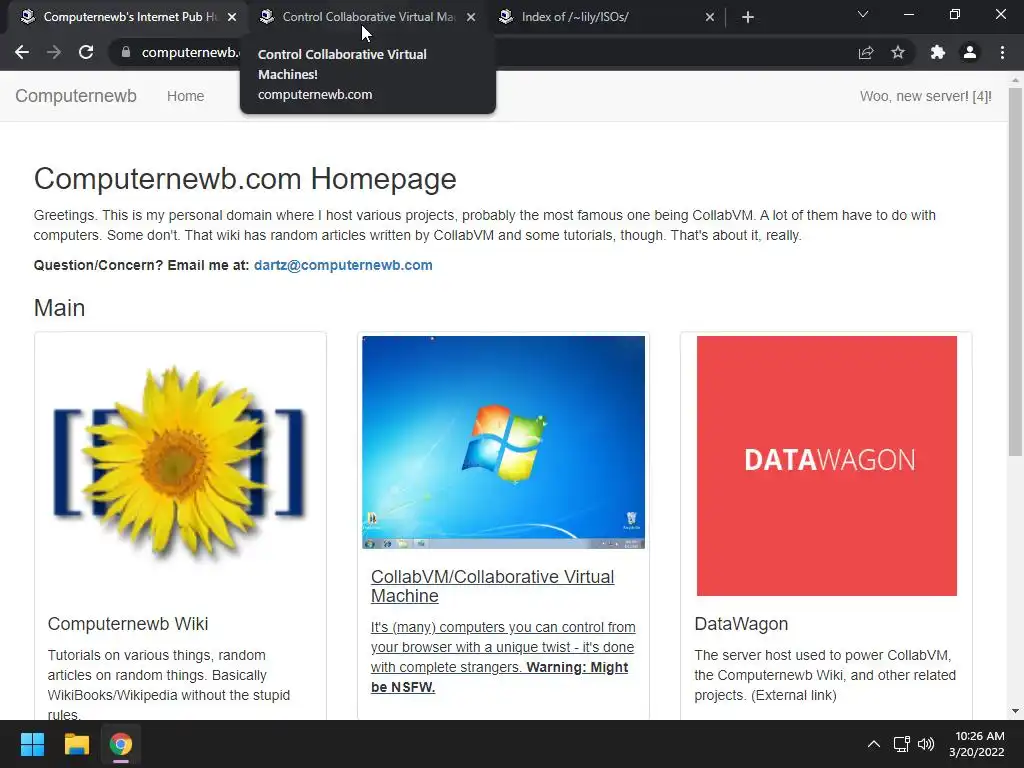Click the CollabVM description warning link
Image resolution: width=1024 pixels, height=768 pixels.
pos(503,657)
